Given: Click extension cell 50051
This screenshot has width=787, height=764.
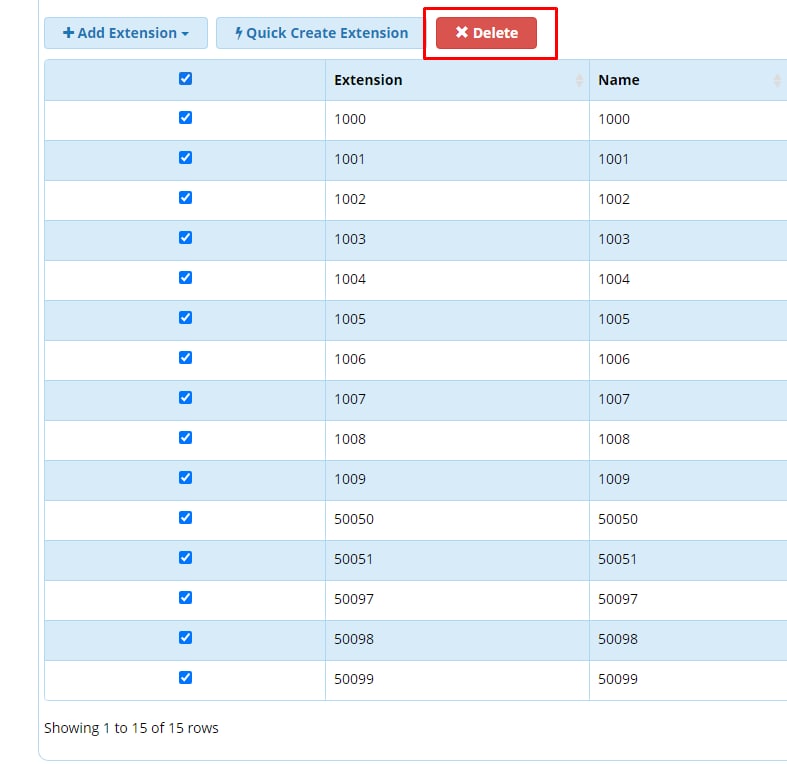Looking at the screenshot, I should 457,560.
